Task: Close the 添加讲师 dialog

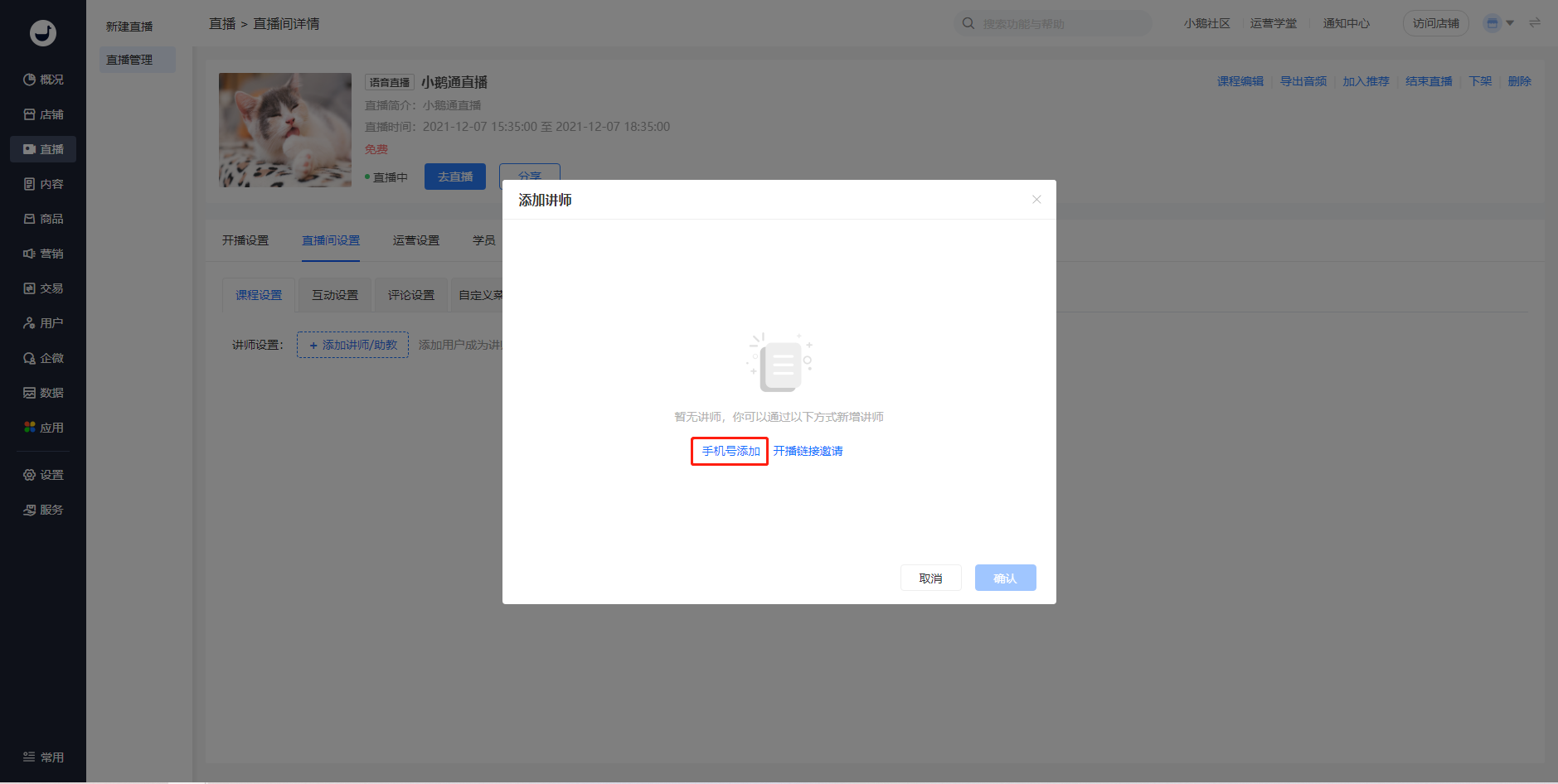Action: (x=1036, y=200)
